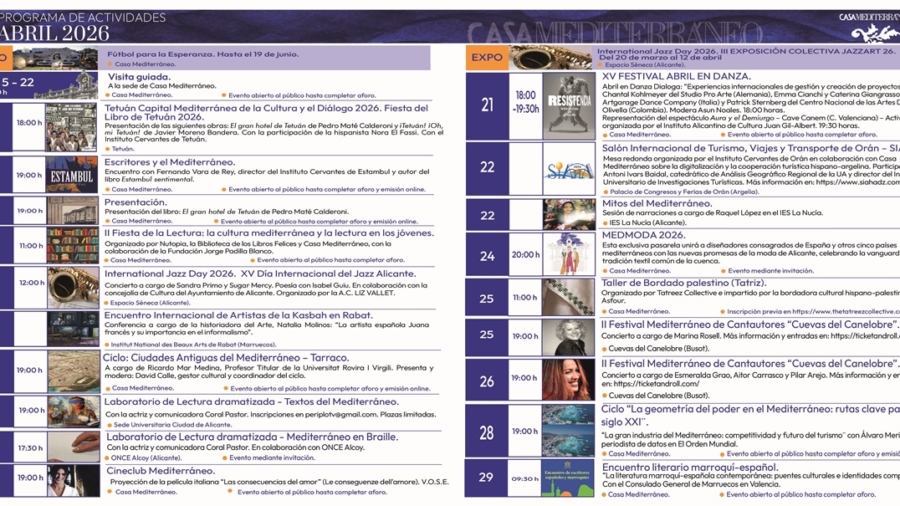Open the bookshelf image for Fiesta de la Lectura
900x506 pixels.
point(72,246)
